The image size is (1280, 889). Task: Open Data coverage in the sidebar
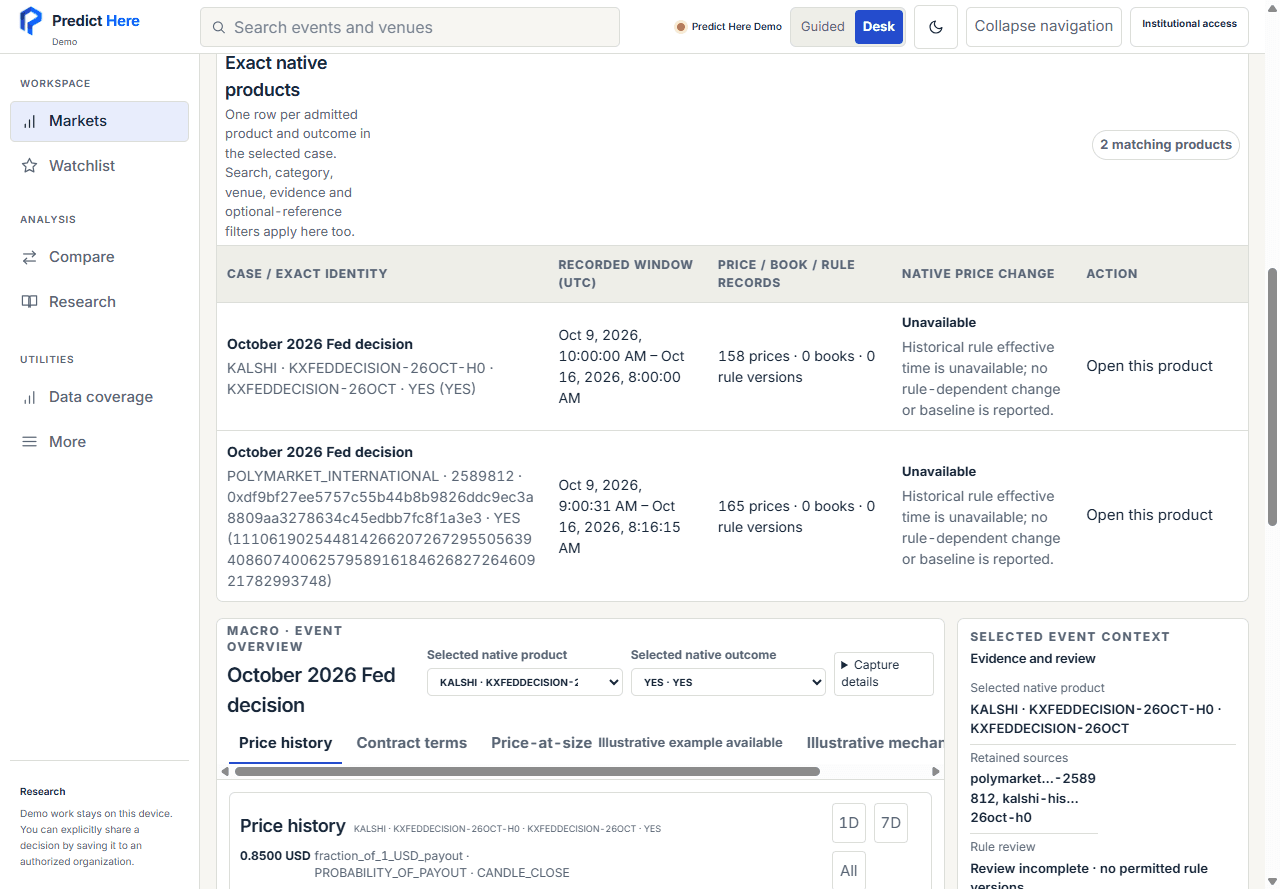pyautogui.click(x=99, y=397)
